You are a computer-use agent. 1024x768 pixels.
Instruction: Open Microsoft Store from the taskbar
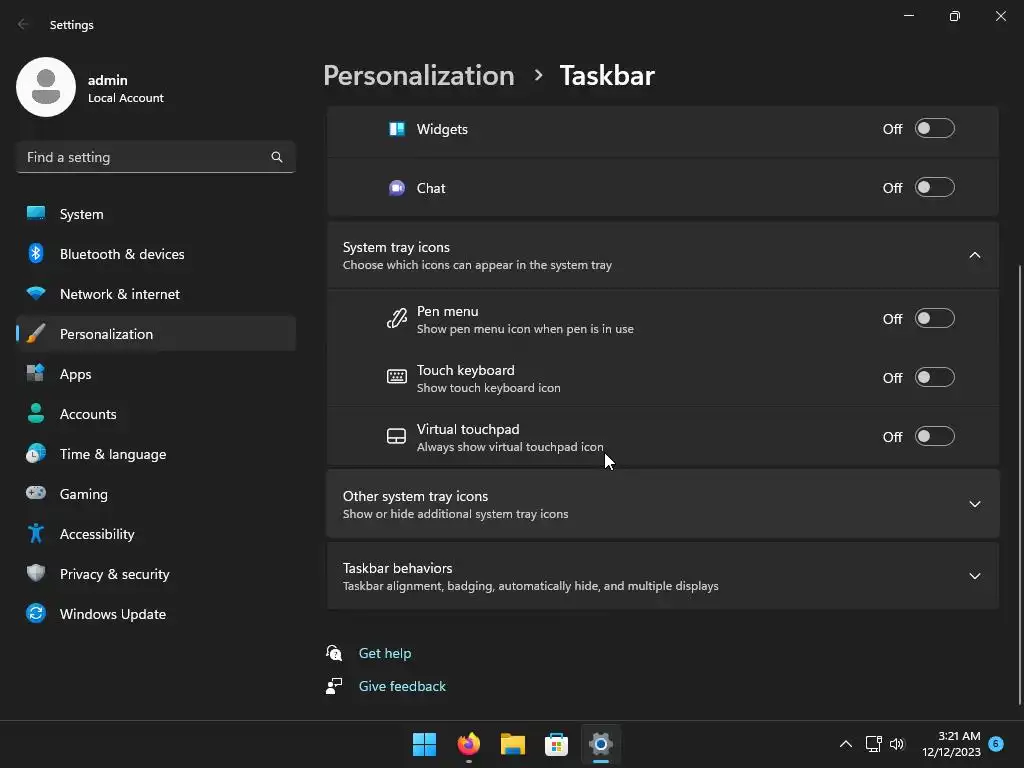tap(556, 744)
